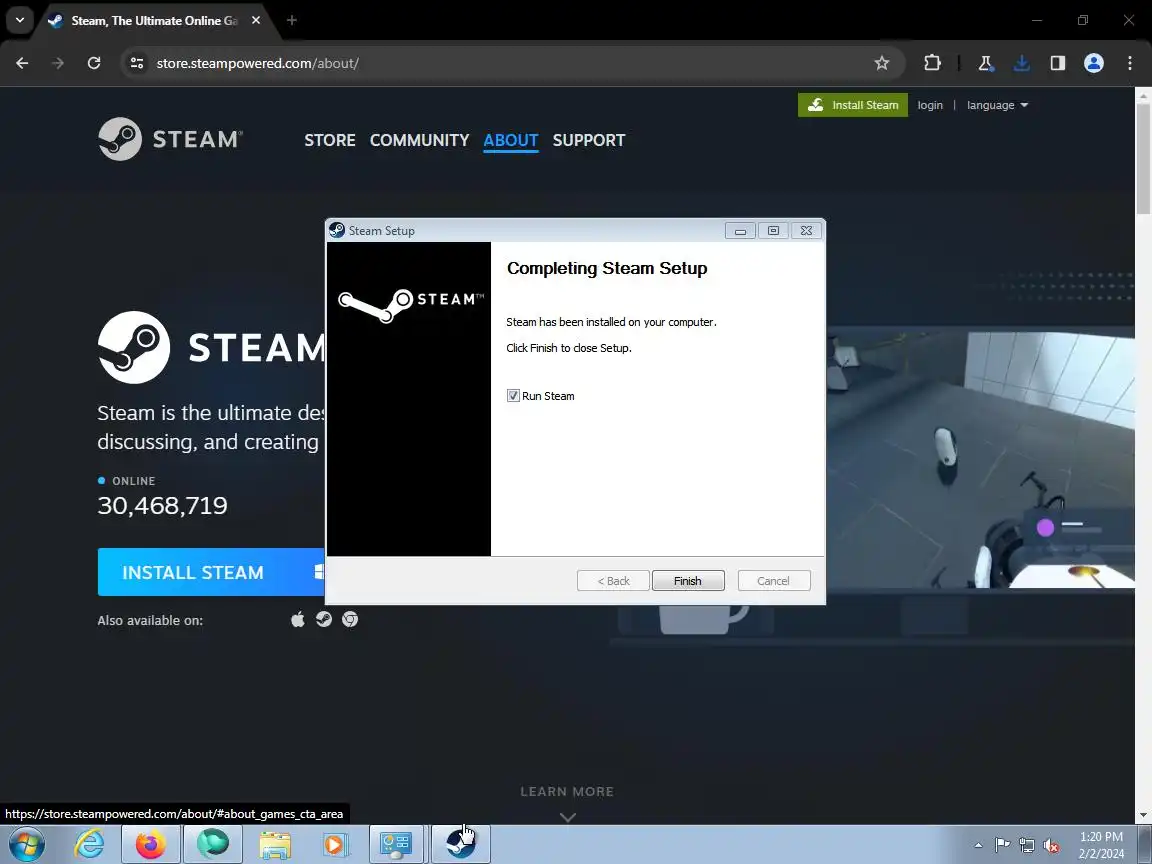Open the login link

[x=929, y=105]
